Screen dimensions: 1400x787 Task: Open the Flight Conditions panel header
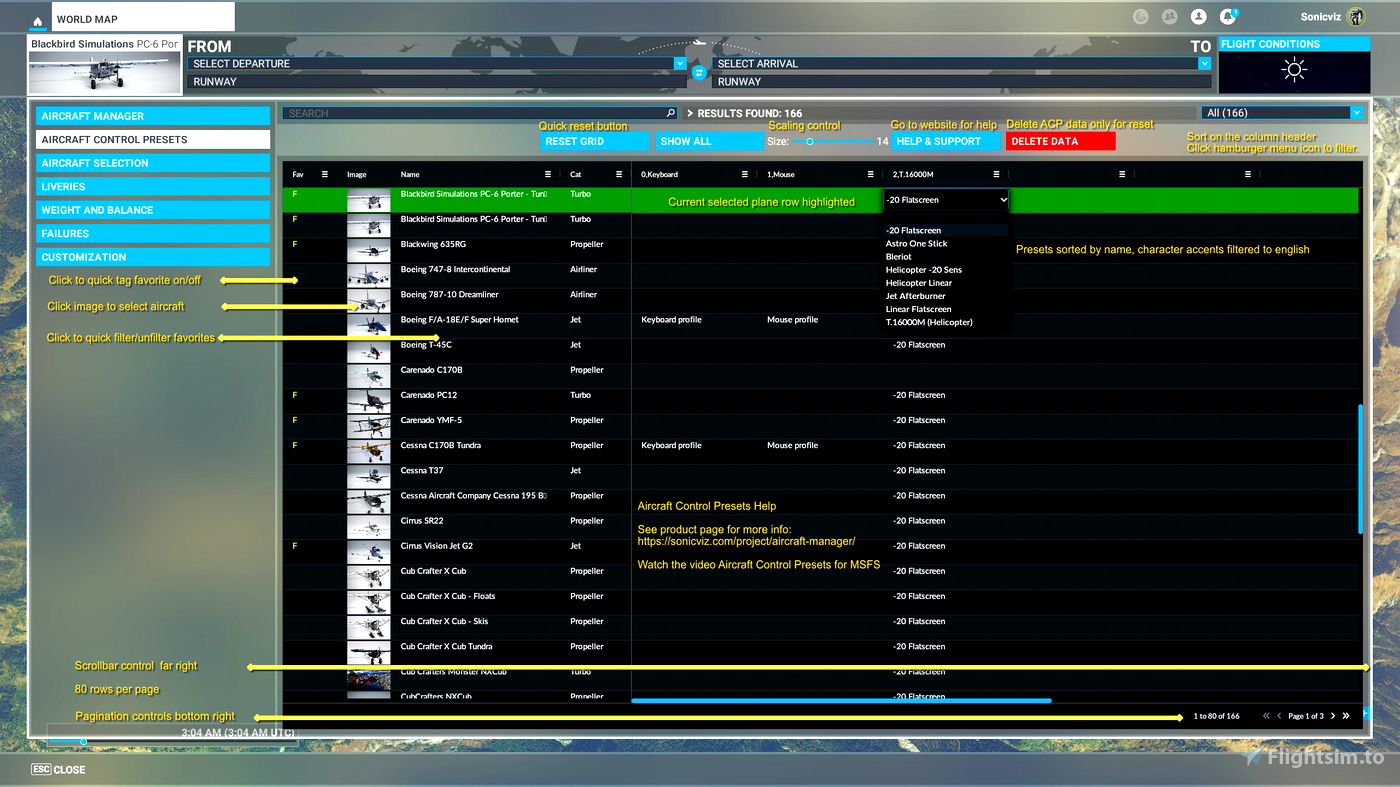(1294, 44)
